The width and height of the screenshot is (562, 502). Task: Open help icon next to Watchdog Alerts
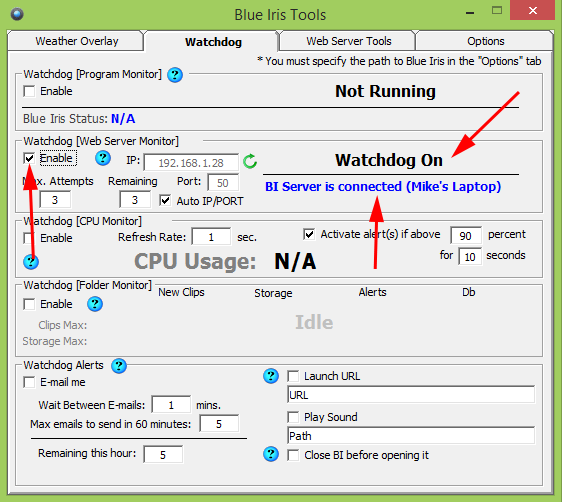point(119,366)
